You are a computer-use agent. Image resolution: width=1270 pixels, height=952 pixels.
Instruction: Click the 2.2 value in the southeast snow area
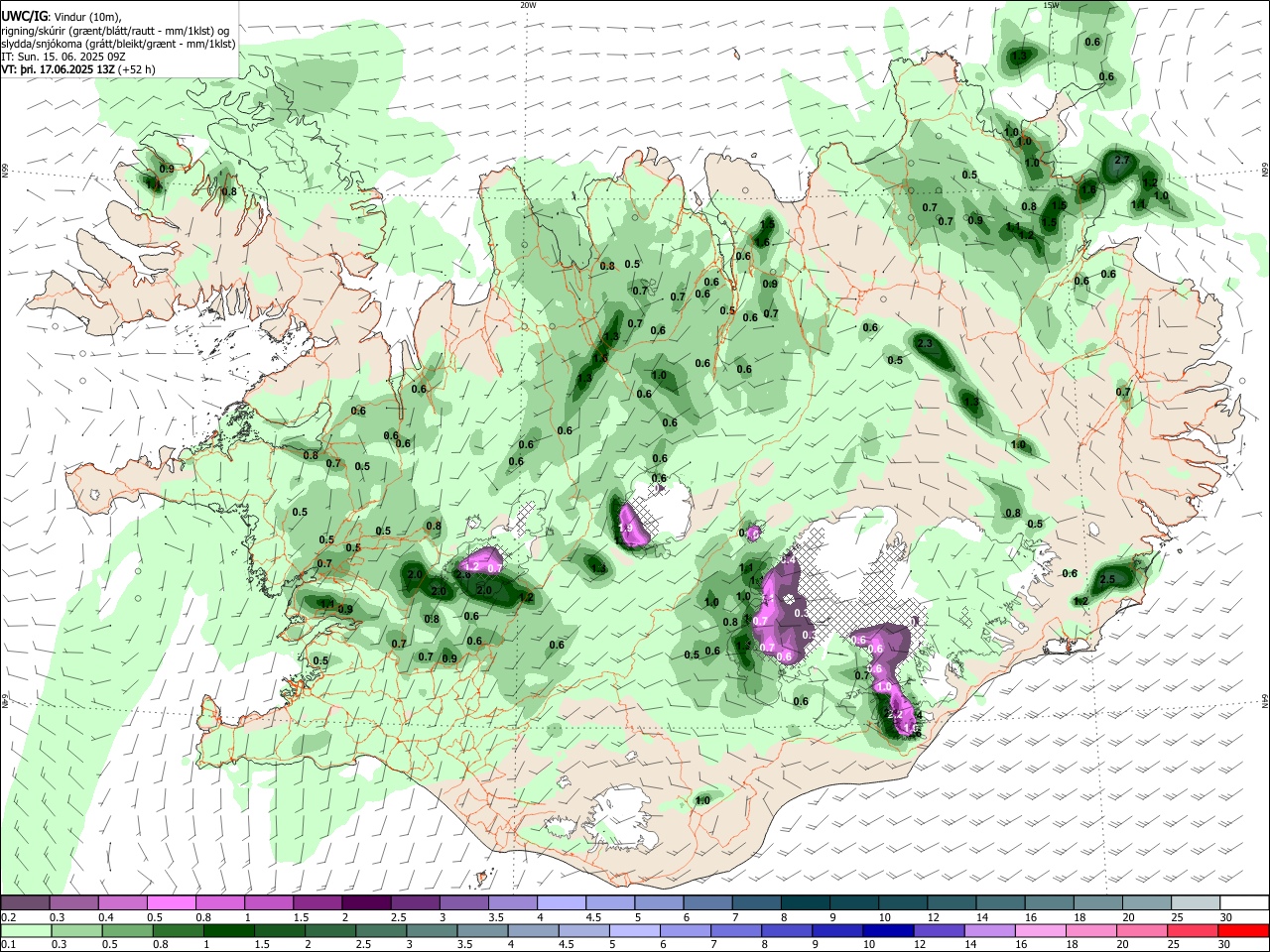click(x=893, y=714)
